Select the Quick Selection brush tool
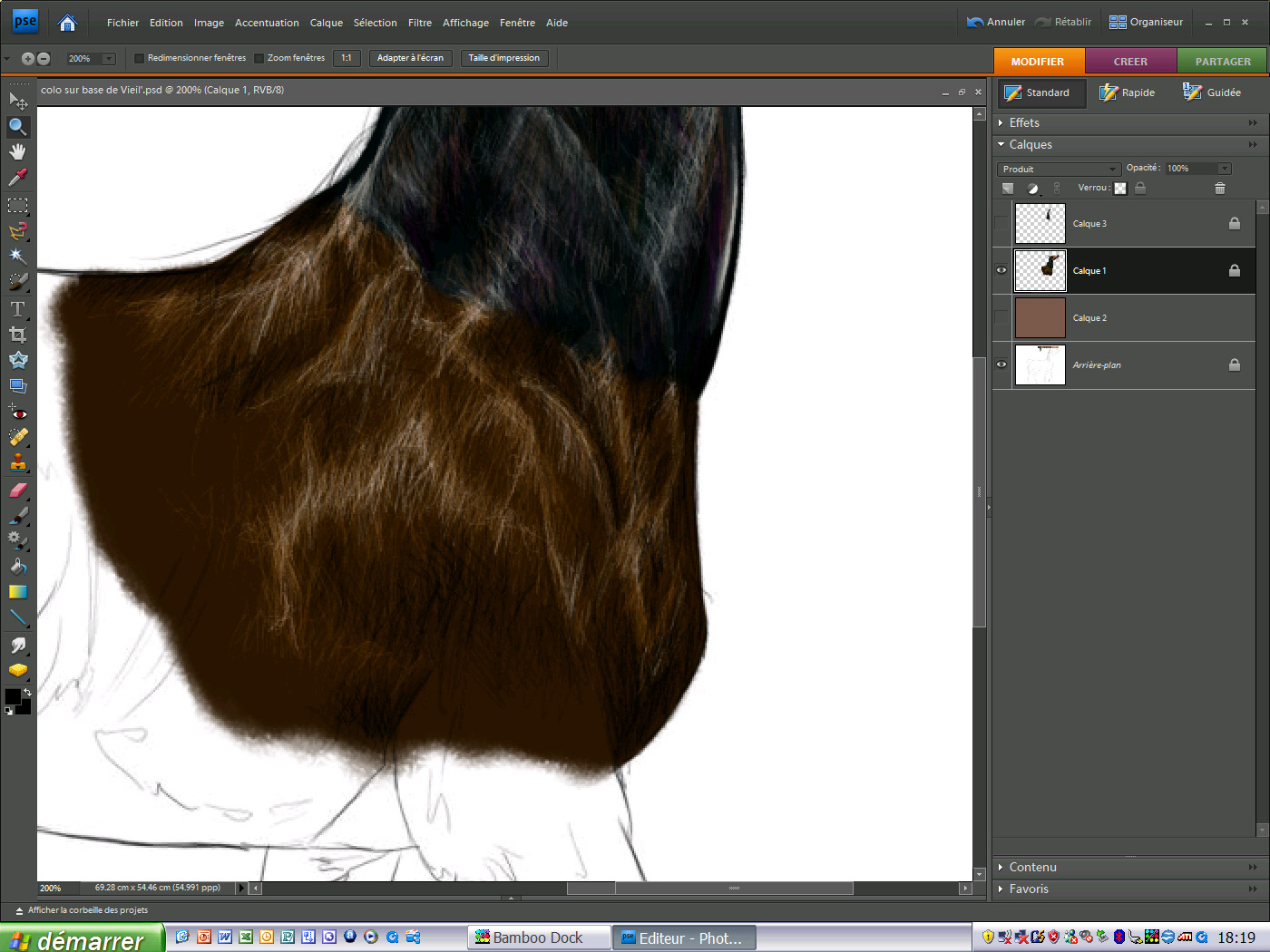Image resolution: width=1270 pixels, height=952 pixels. 17,282
